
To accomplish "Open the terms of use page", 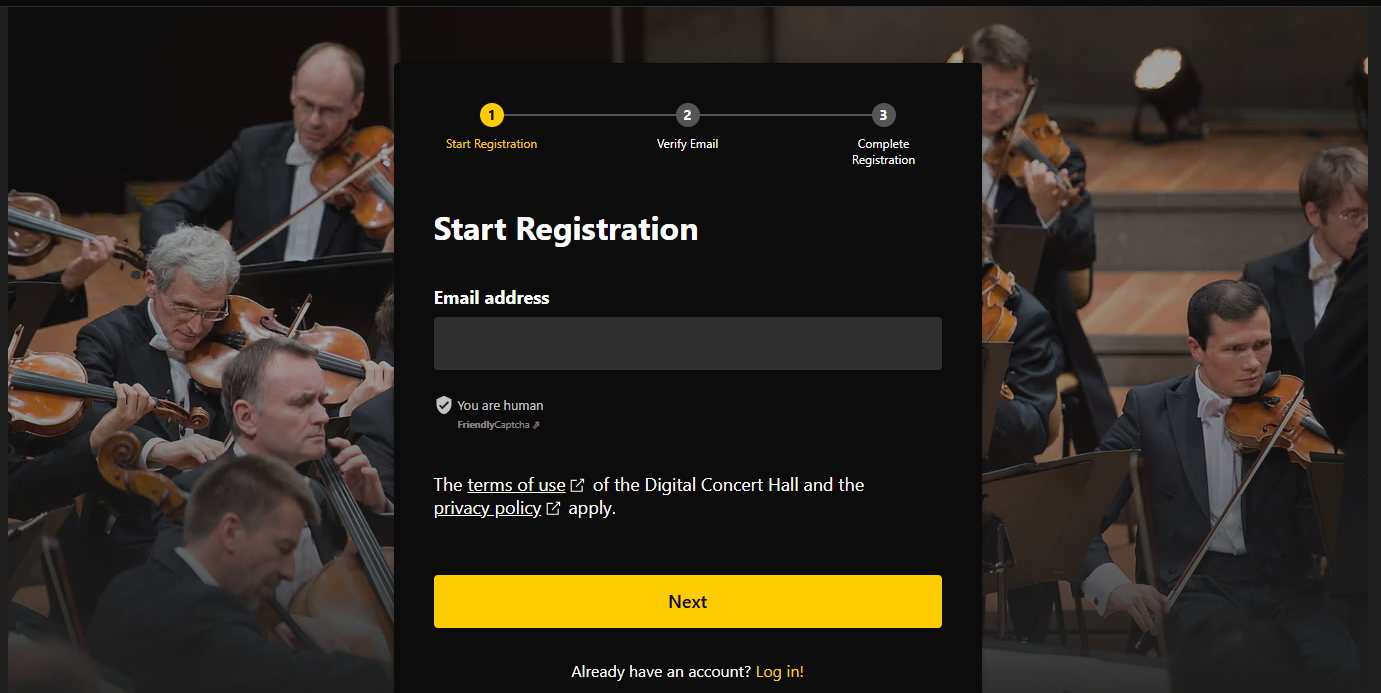I will pos(516,484).
